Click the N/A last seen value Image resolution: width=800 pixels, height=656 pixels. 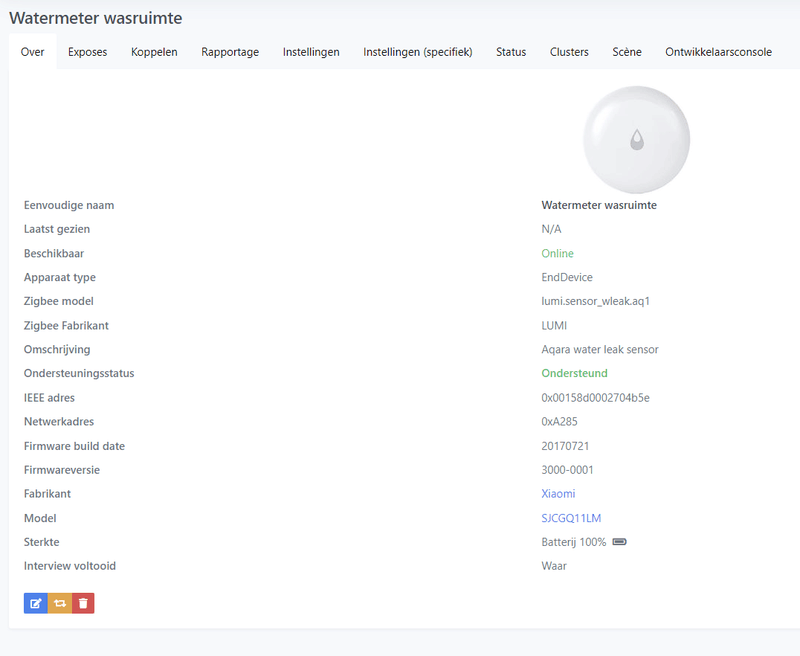pyautogui.click(x=552, y=229)
